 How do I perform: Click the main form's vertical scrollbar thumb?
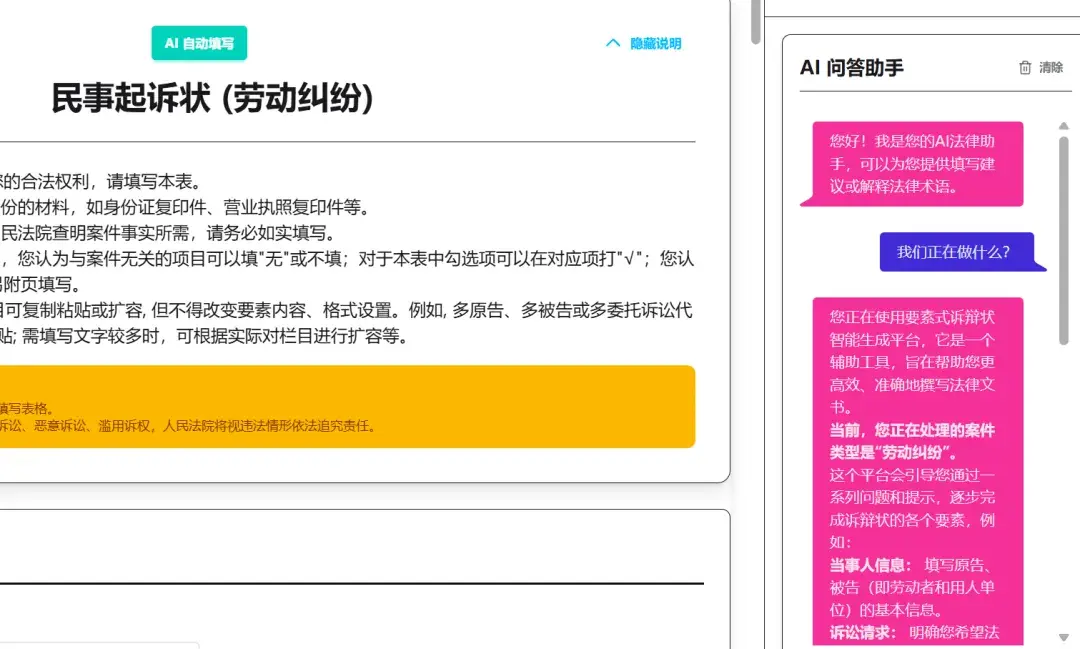756,22
